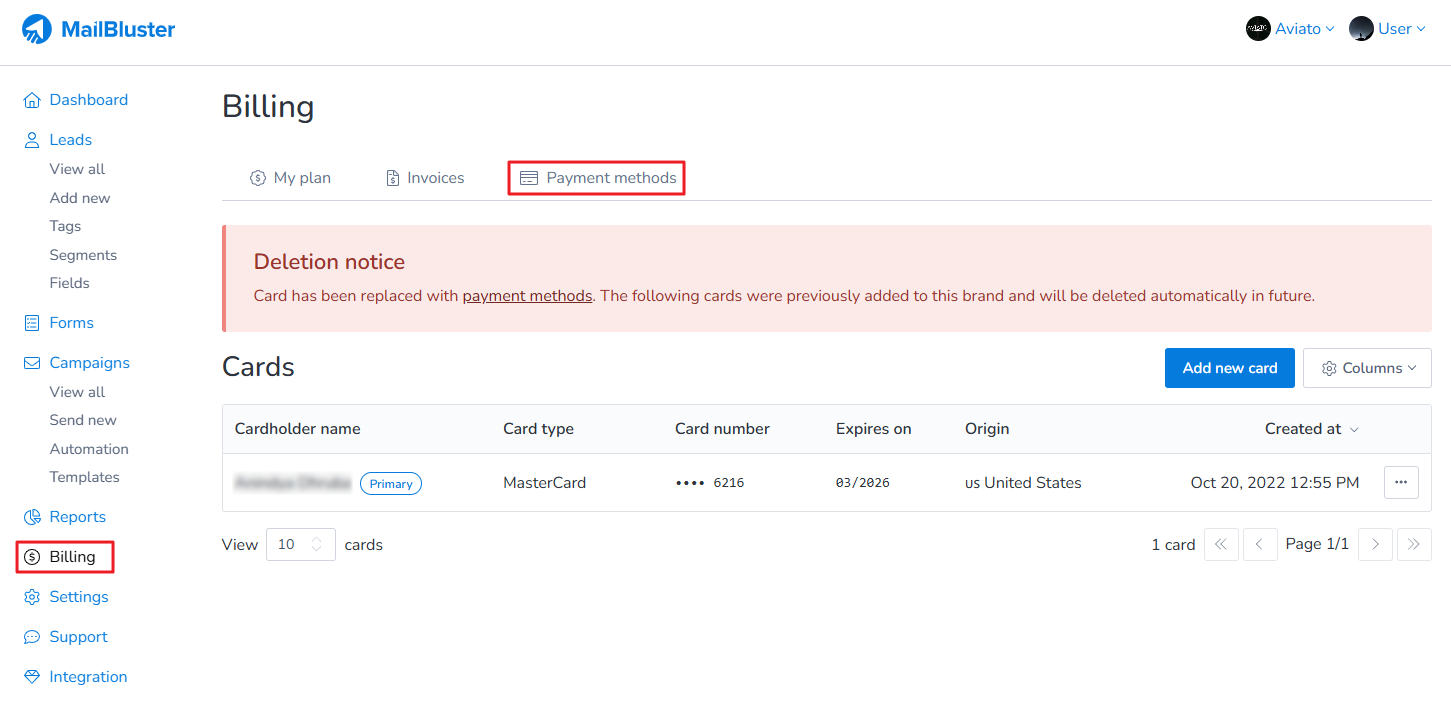The image size is (1451, 721).
Task: Click the Add new card button
Action: click(x=1229, y=368)
